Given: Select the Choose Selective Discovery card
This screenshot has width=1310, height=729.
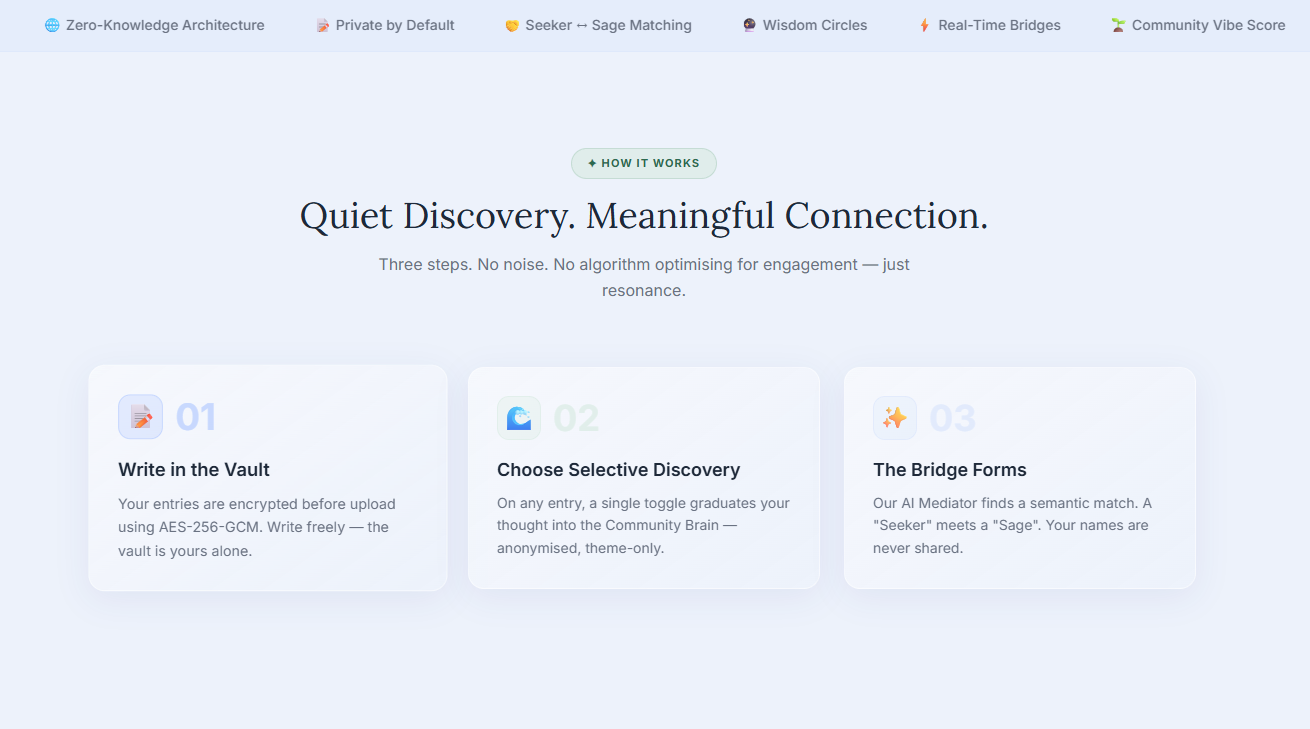Looking at the screenshot, I should click(643, 477).
